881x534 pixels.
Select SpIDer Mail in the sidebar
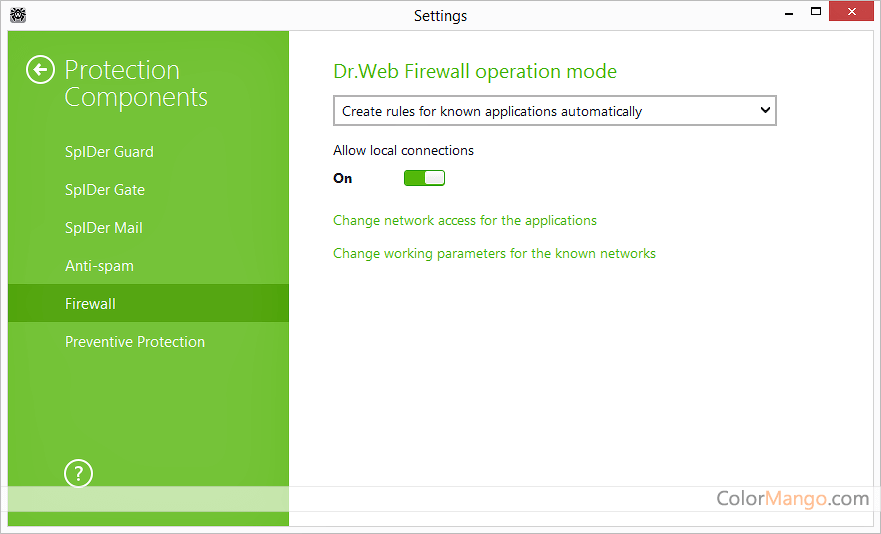tap(104, 228)
